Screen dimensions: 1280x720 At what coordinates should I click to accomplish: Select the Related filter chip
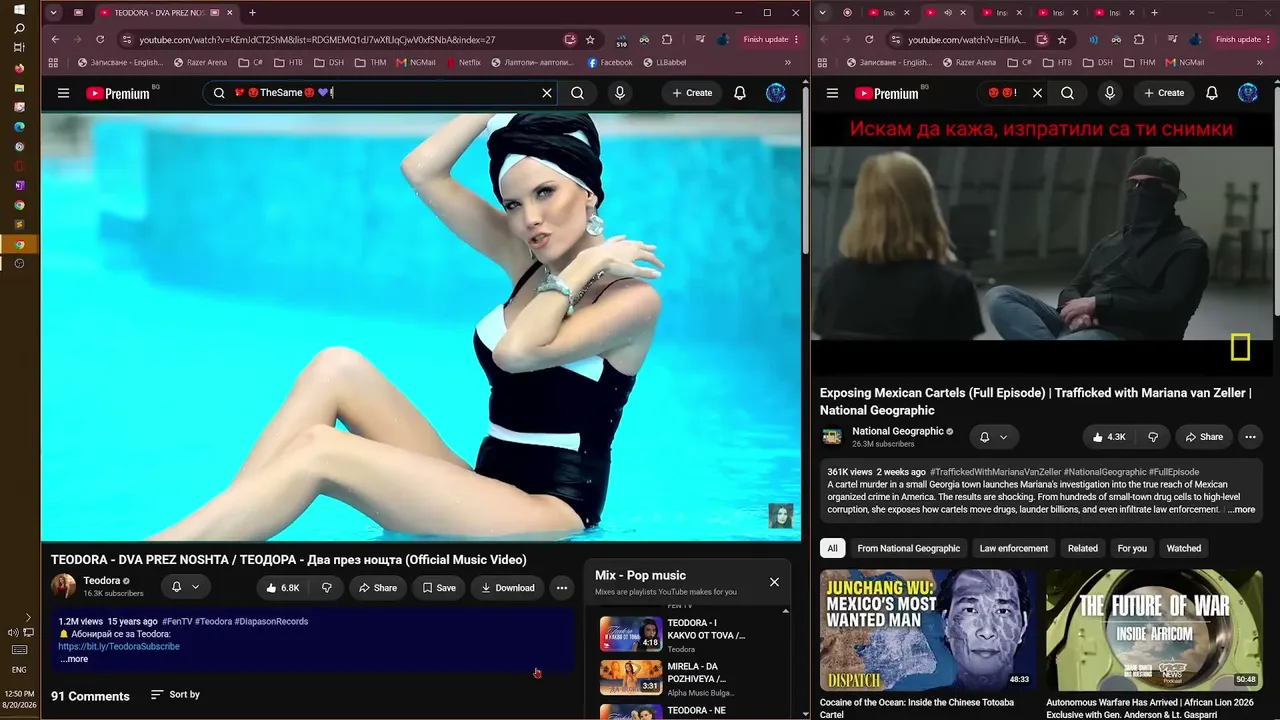[1082, 548]
